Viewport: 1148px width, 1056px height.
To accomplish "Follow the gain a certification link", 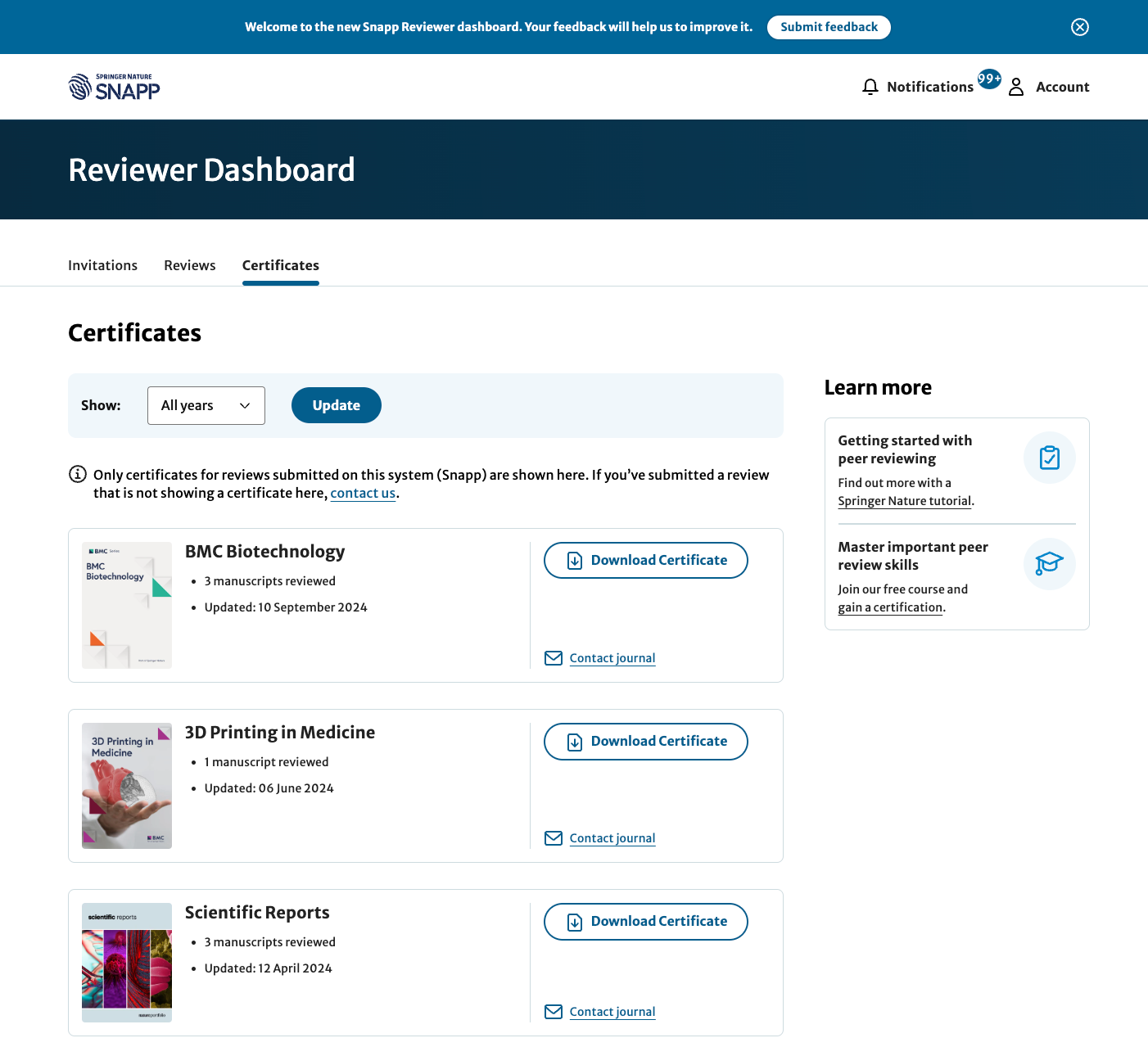I will (x=890, y=607).
